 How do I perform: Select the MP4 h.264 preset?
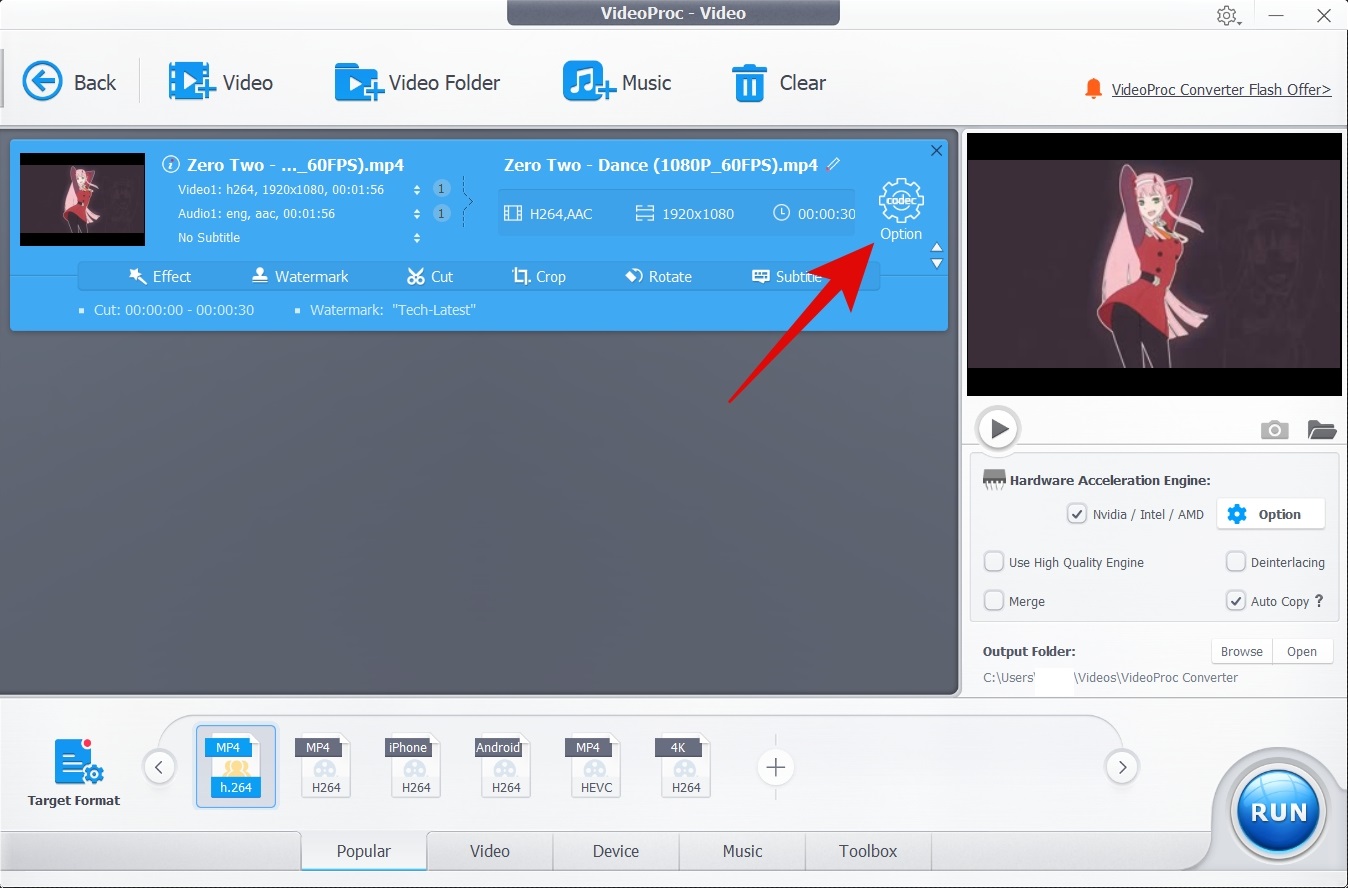(x=236, y=766)
